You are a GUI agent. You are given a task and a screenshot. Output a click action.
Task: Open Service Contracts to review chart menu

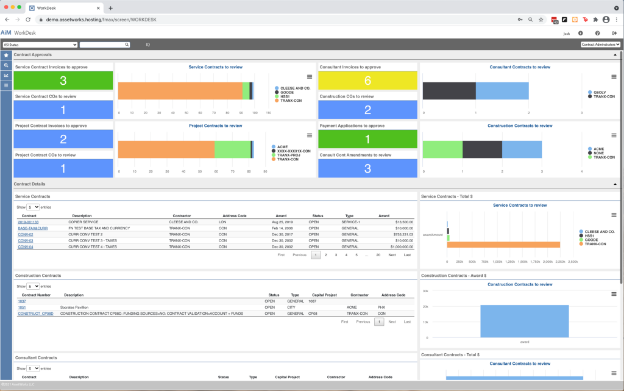pyautogui.click(x=309, y=77)
